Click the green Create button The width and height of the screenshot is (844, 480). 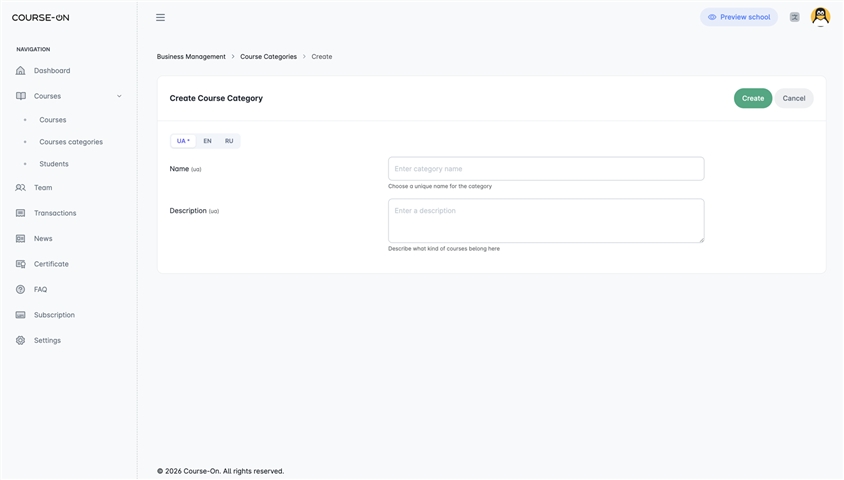pos(752,98)
